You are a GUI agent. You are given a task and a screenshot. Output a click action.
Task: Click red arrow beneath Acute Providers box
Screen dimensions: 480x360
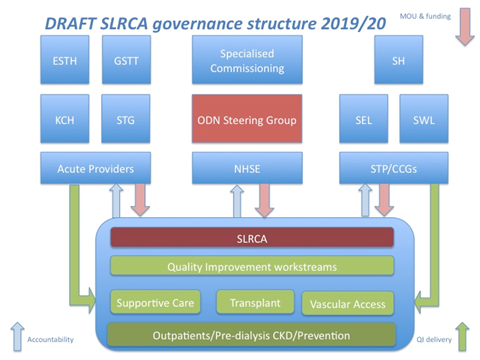tap(140, 200)
